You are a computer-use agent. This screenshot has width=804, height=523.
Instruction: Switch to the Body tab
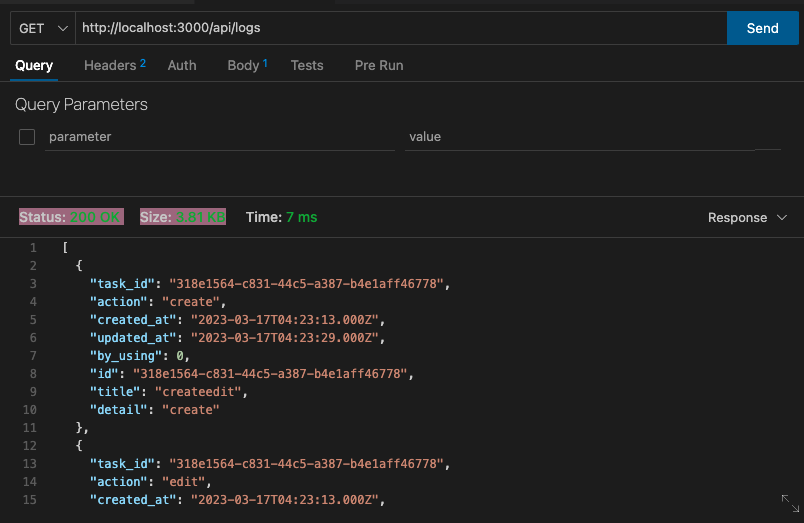coord(248,66)
